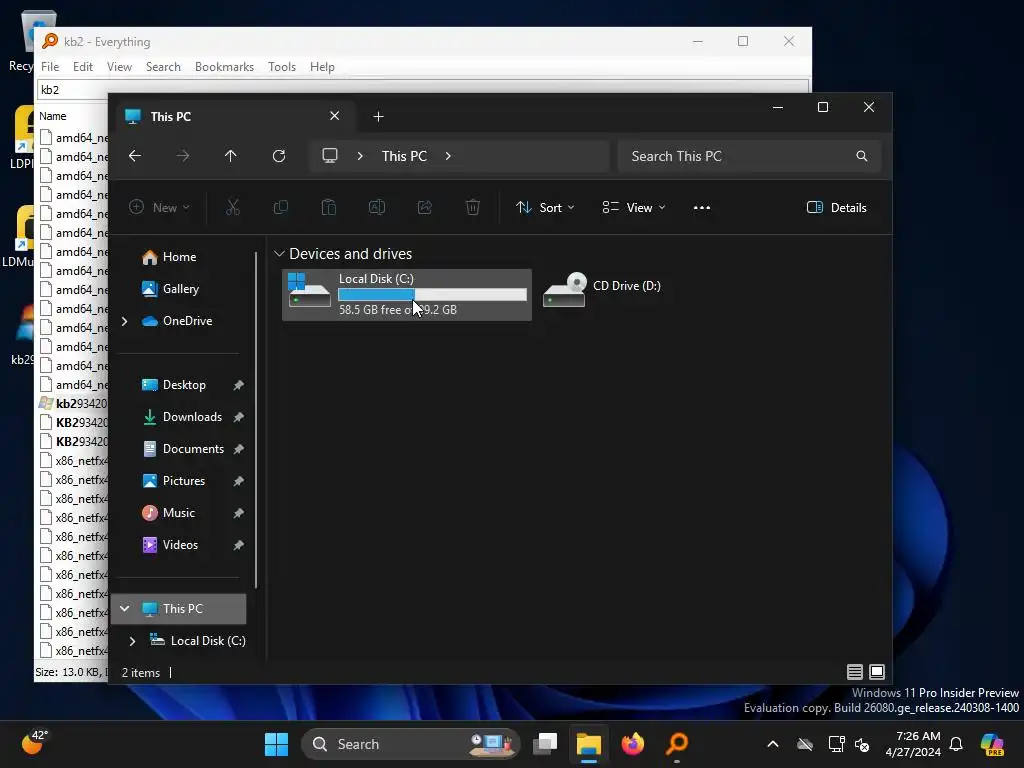Open Pictures quick access folder
Image resolution: width=1024 pixels, height=768 pixels.
pyautogui.click(x=184, y=481)
